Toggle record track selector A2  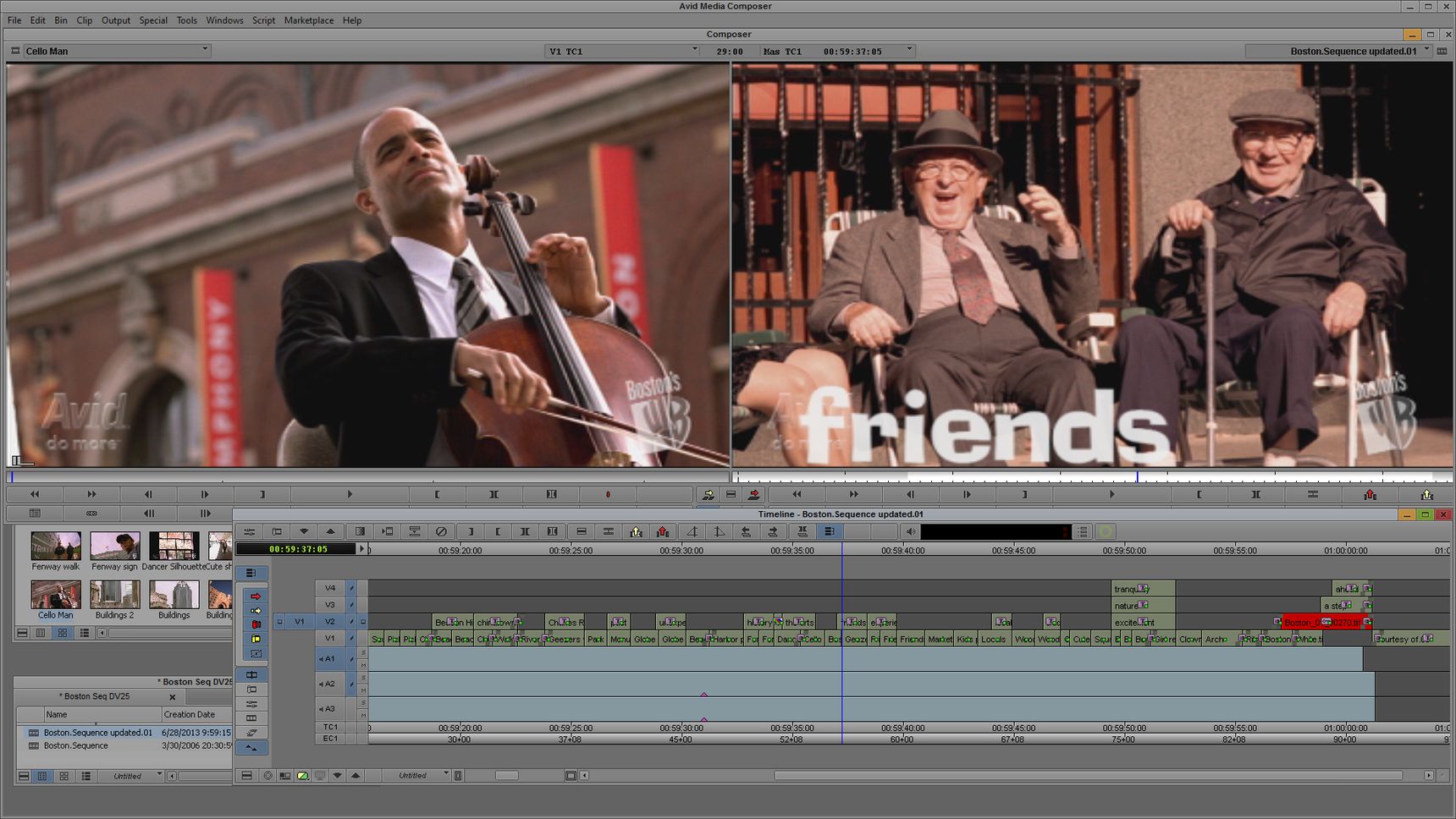click(330, 684)
